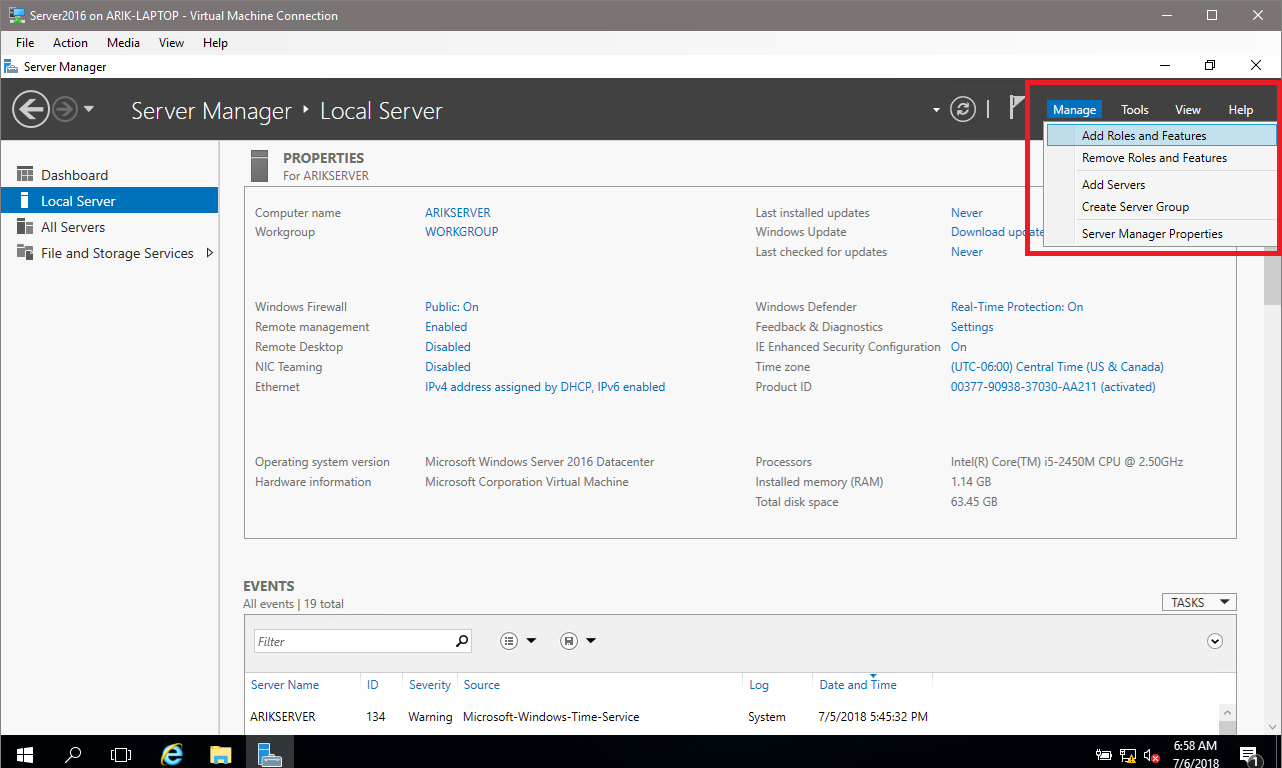Open the Server Manager View menu
This screenshot has width=1282, height=768.
(1188, 110)
